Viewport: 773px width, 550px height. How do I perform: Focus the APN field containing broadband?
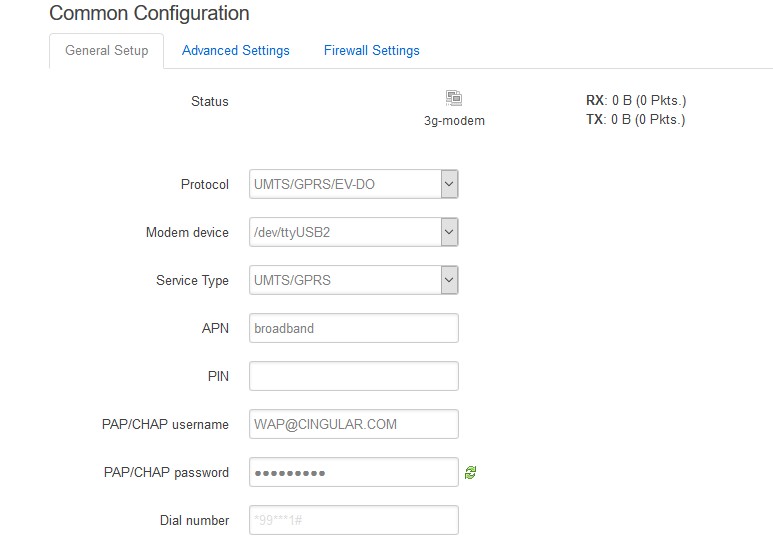pyautogui.click(x=353, y=328)
